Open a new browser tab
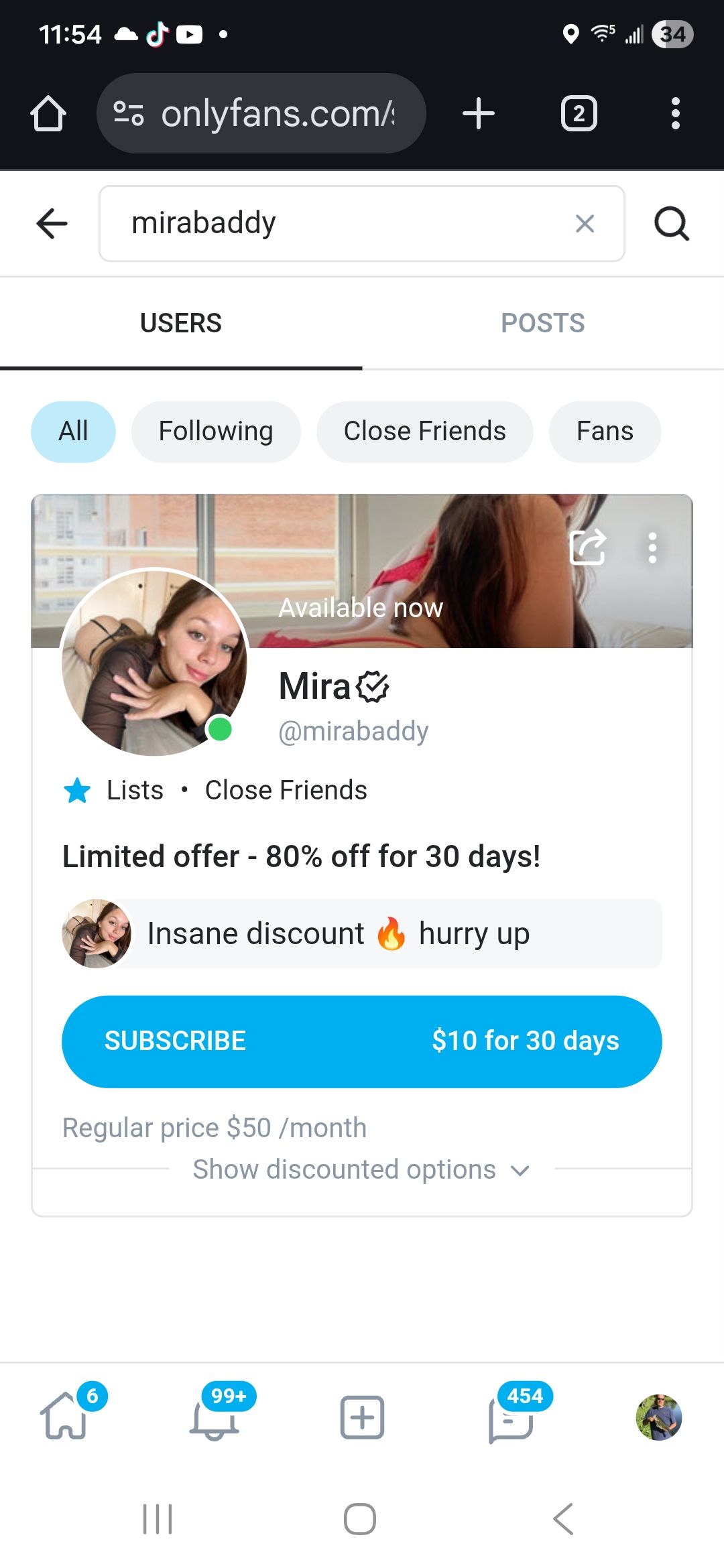Screen dimensions: 724x1568 [x=479, y=113]
